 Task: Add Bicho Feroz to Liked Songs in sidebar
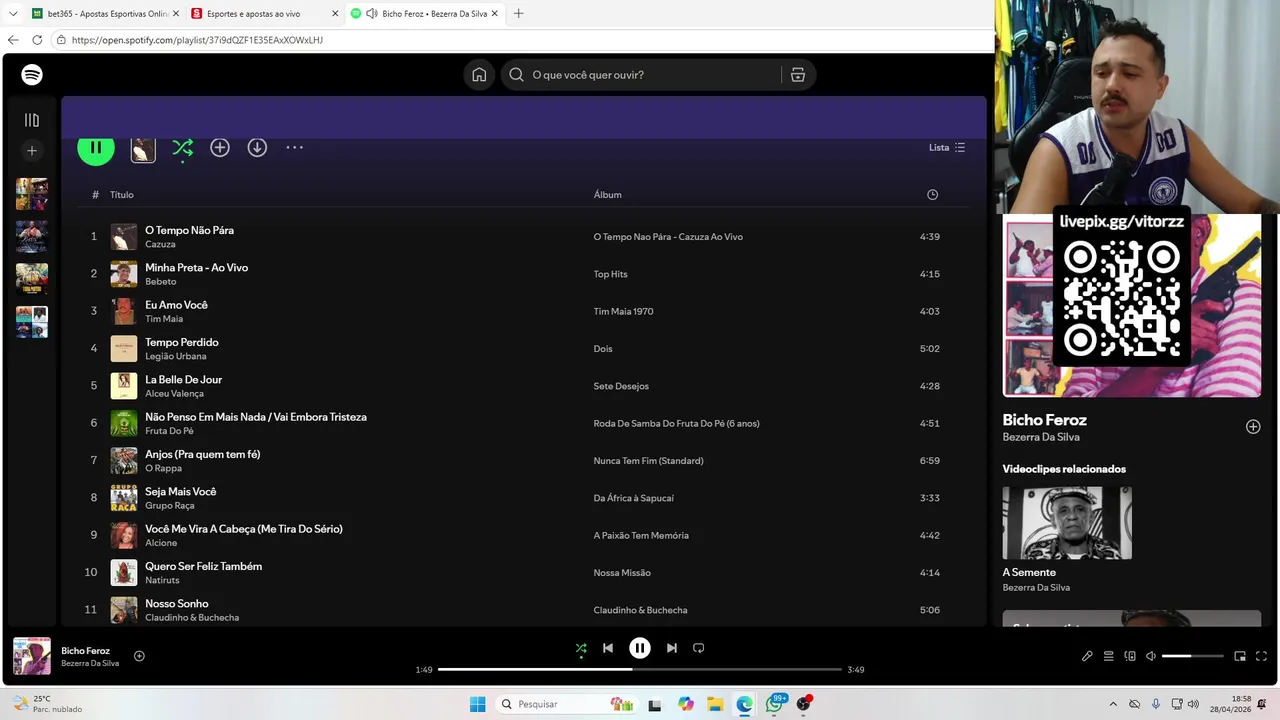pyautogui.click(x=1253, y=427)
